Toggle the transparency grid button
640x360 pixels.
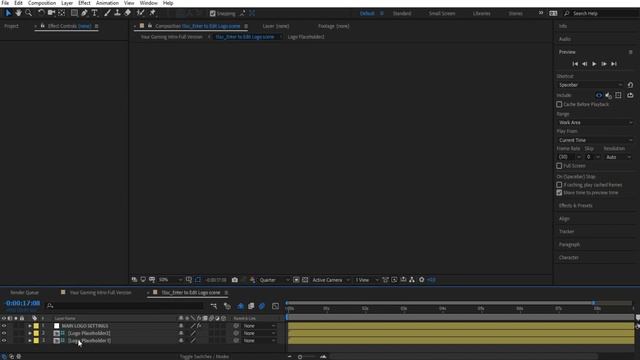(305, 280)
